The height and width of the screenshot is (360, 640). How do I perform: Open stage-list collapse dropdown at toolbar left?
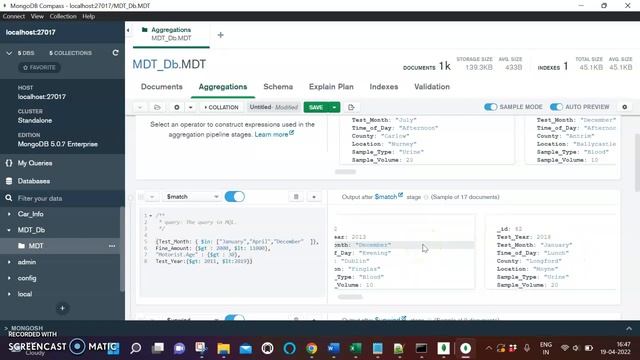coord(140,107)
